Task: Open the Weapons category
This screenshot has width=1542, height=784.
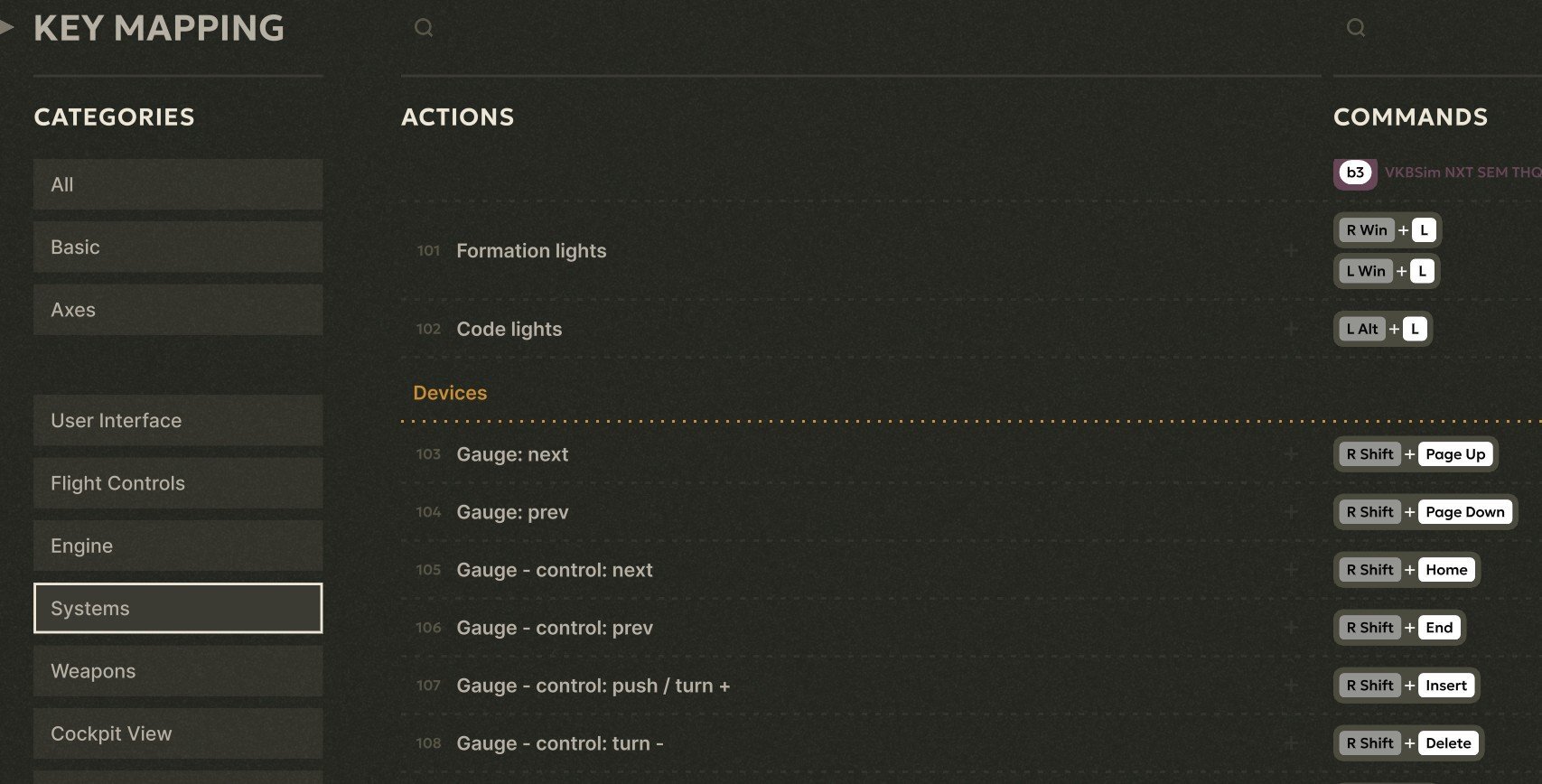Action: 178,671
